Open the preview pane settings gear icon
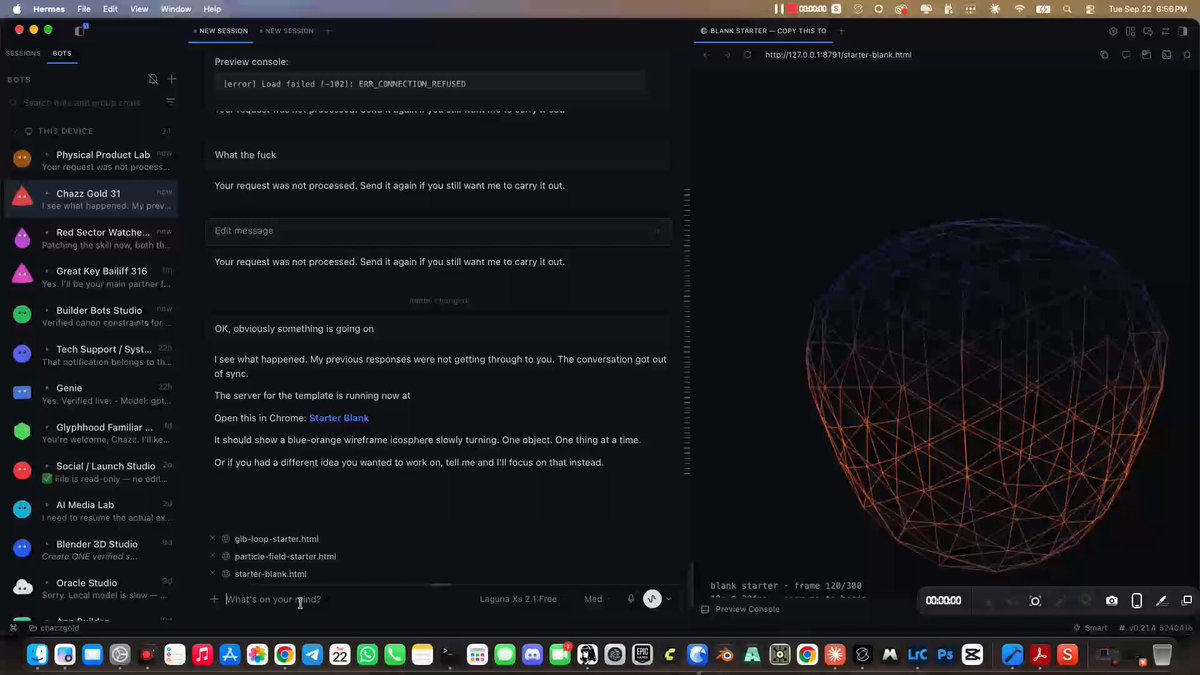This screenshot has height=675, width=1200. [1112, 31]
